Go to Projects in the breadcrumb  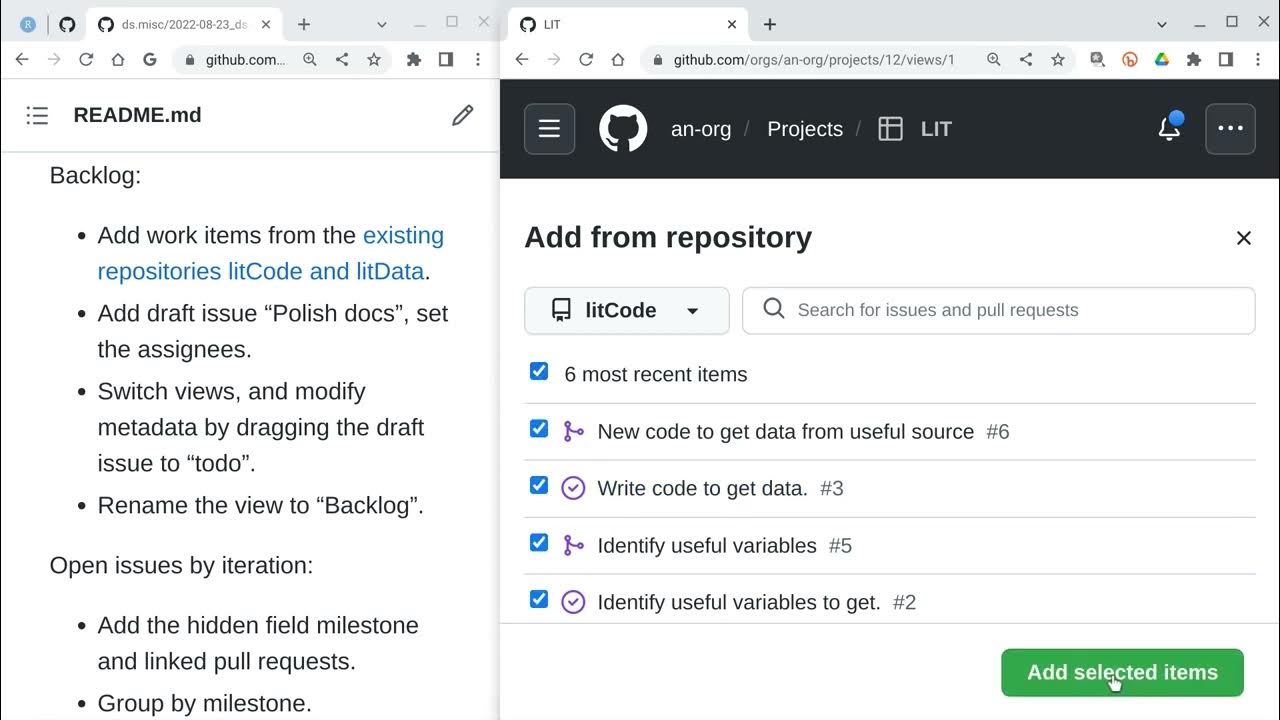[804, 129]
